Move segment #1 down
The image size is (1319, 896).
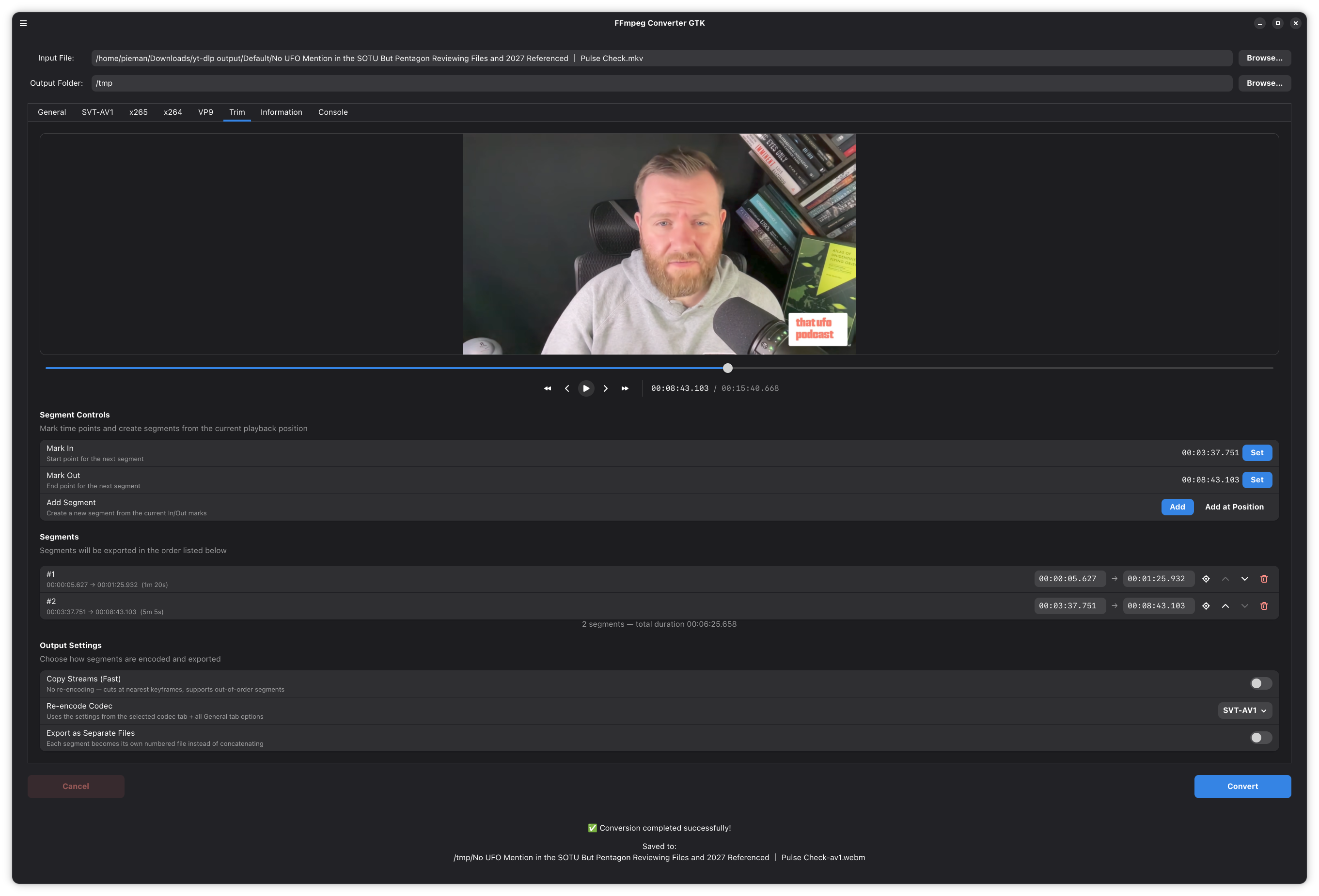click(1245, 579)
